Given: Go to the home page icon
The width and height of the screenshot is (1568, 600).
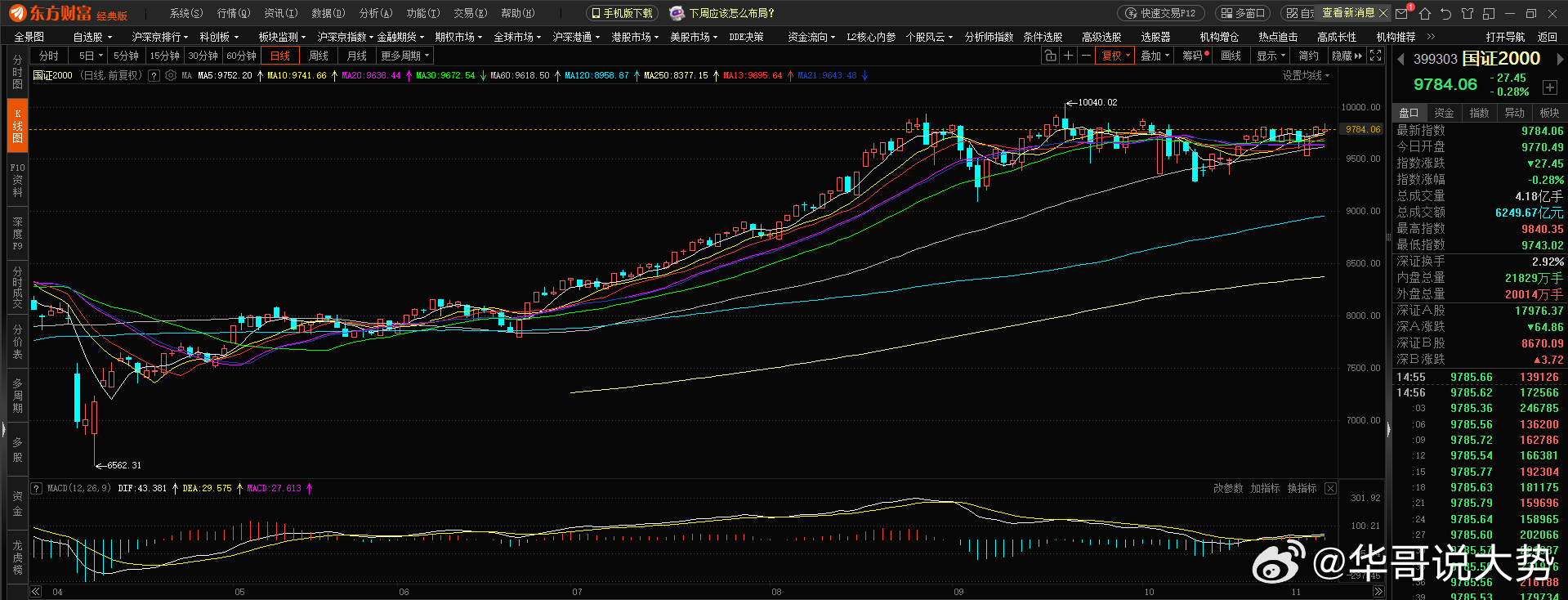Looking at the screenshot, I should coord(1425,13).
